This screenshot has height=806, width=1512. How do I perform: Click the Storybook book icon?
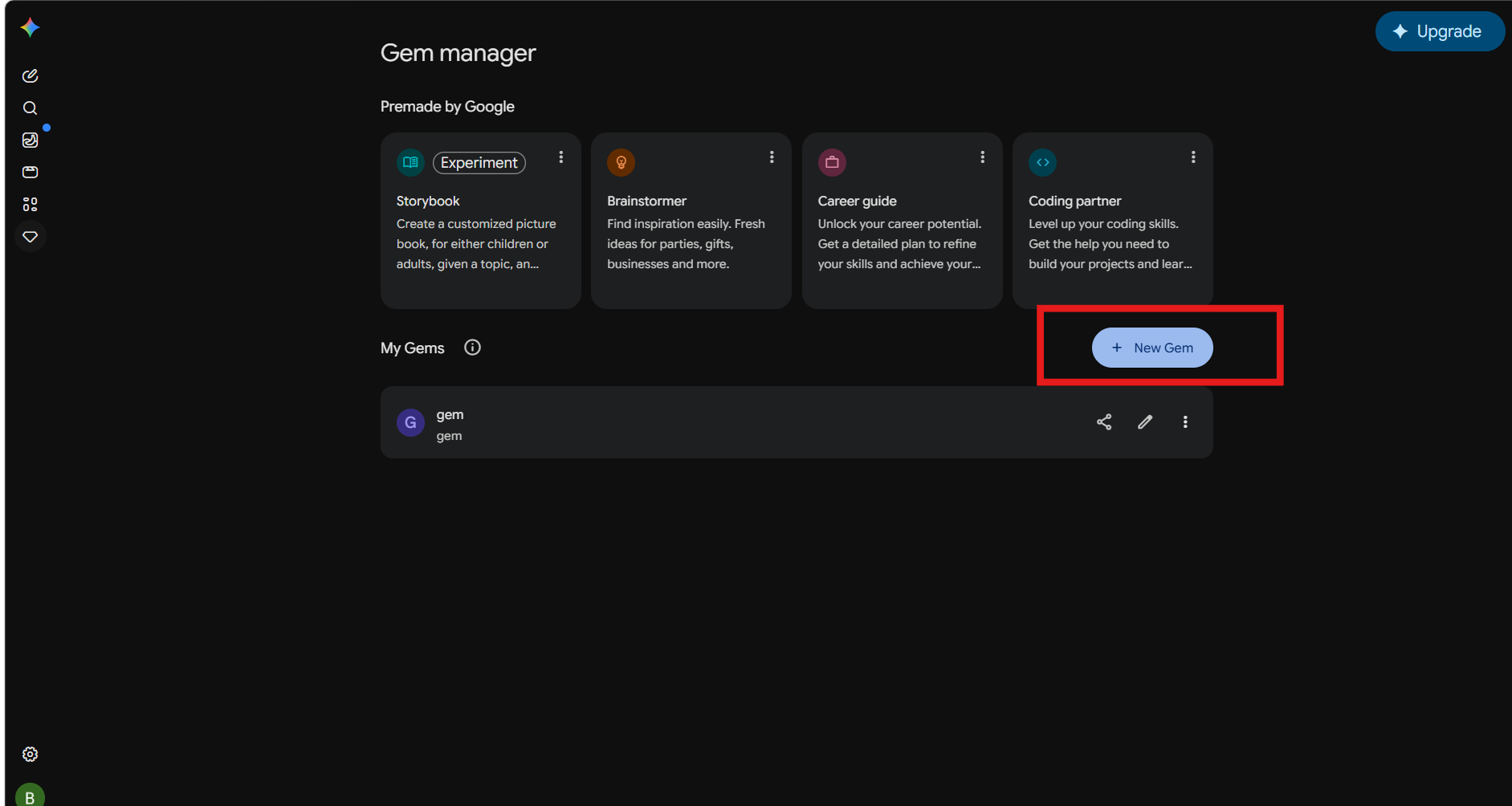410,162
